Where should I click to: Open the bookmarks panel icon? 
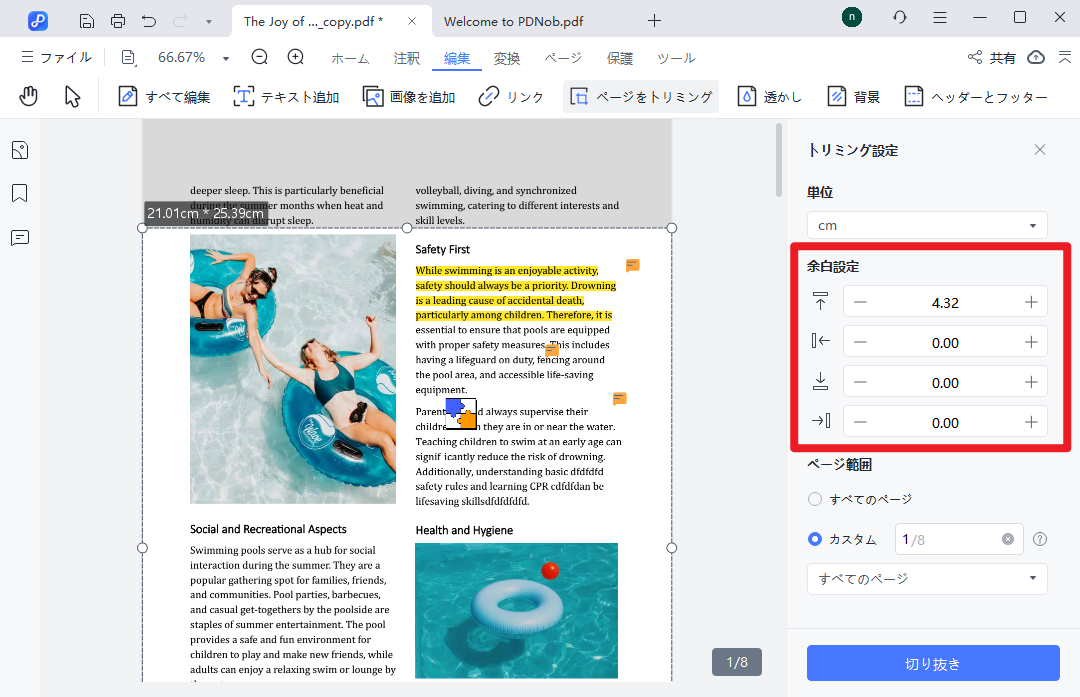tap(19, 193)
